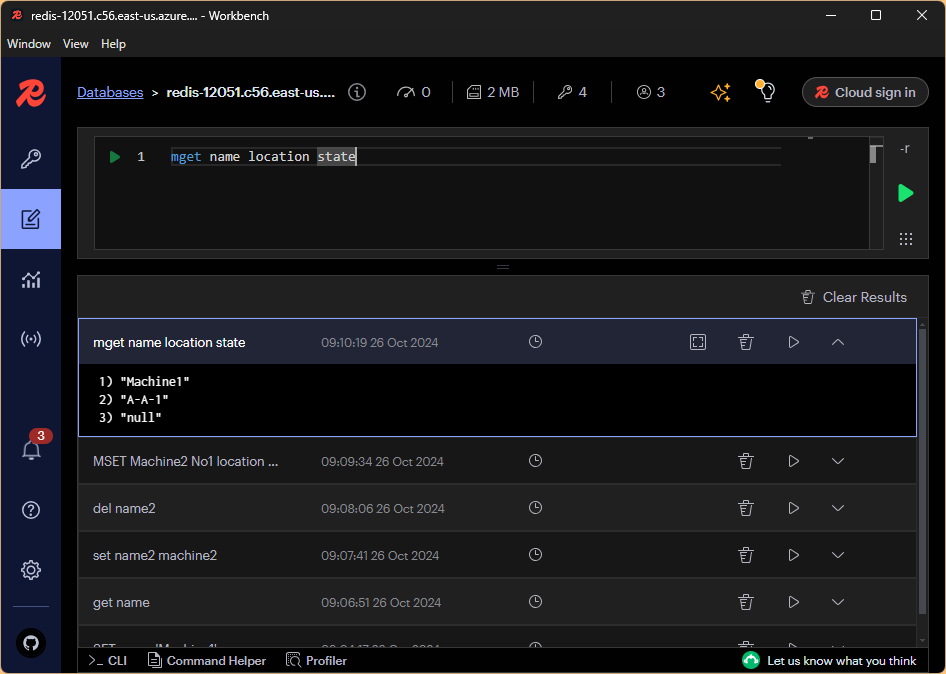Re-run the del name2 command
This screenshot has width=946, height=674.
pyautogui.click(x=793, y=508)
